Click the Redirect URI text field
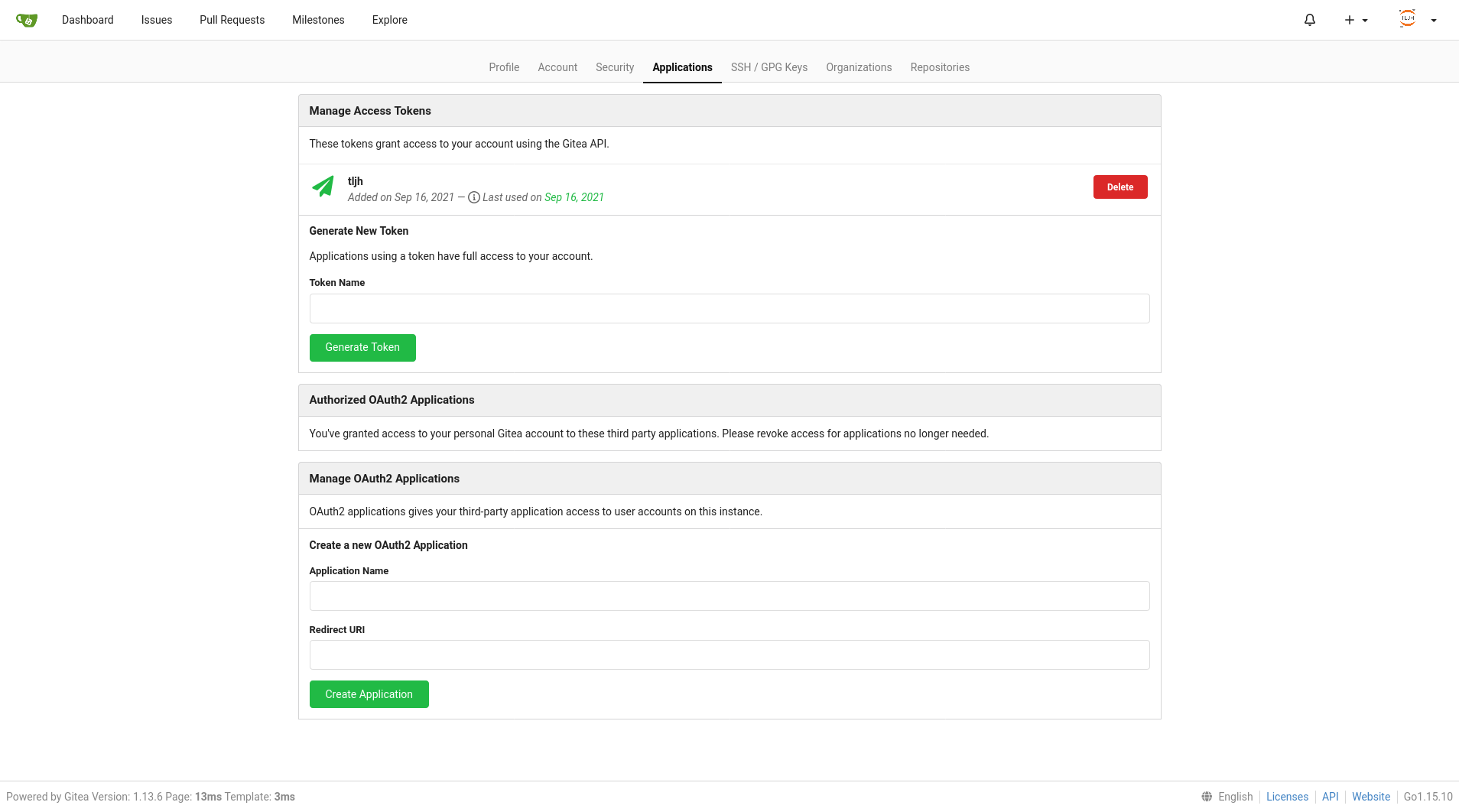Image resolution: width=1459 pixels, height=812 pixels. point(729,655)
